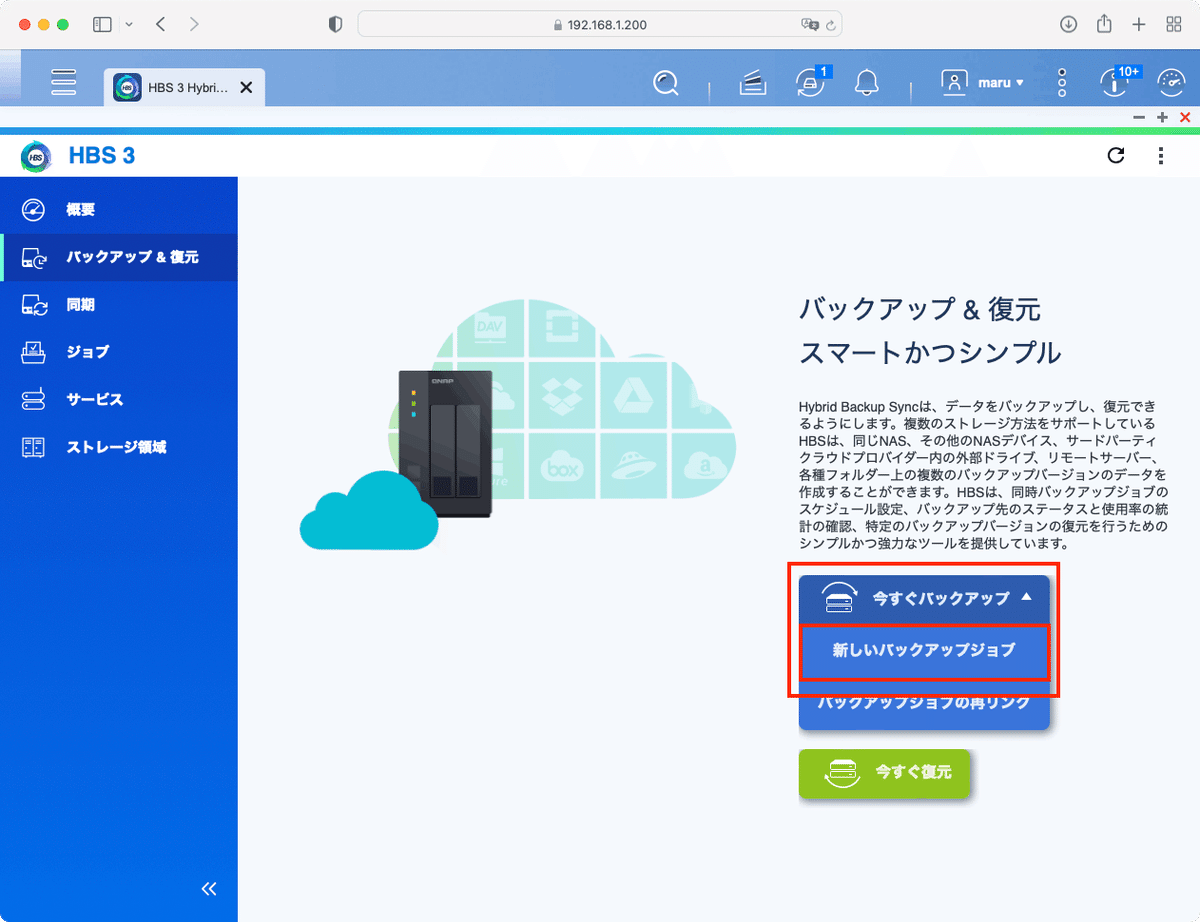The height and width of the screenshot is (922, 1200).
Task: Open Safari tab group dropdown arrow
Action: (128, 24)
